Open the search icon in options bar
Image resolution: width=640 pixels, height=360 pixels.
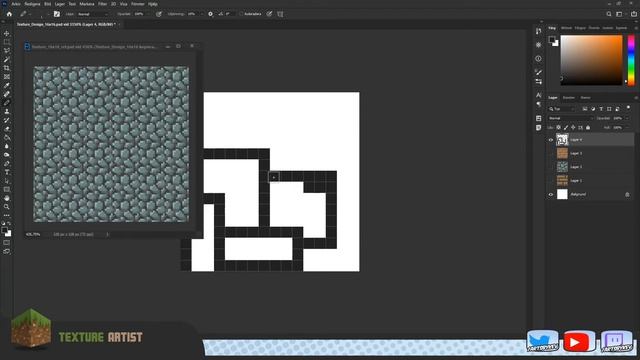point(609,14)
